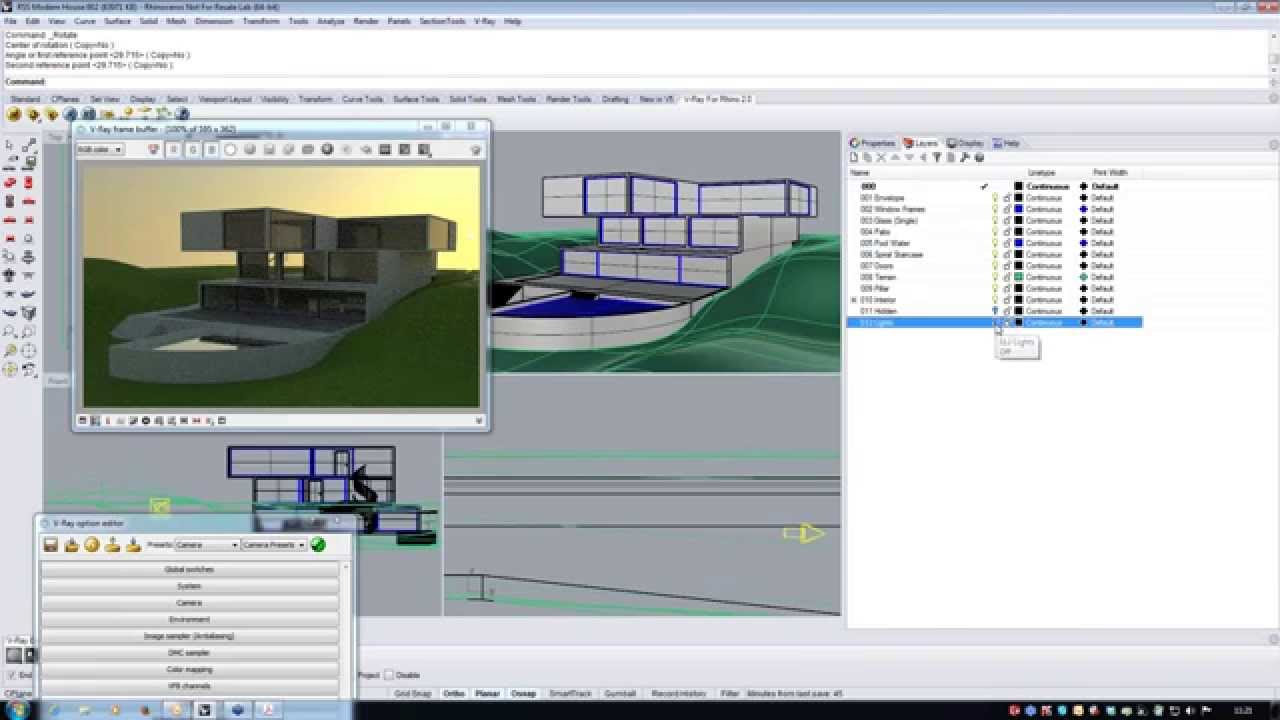Open the Analyze menu
This screenshot has width=1280, height=720.
tap(330, 21)
